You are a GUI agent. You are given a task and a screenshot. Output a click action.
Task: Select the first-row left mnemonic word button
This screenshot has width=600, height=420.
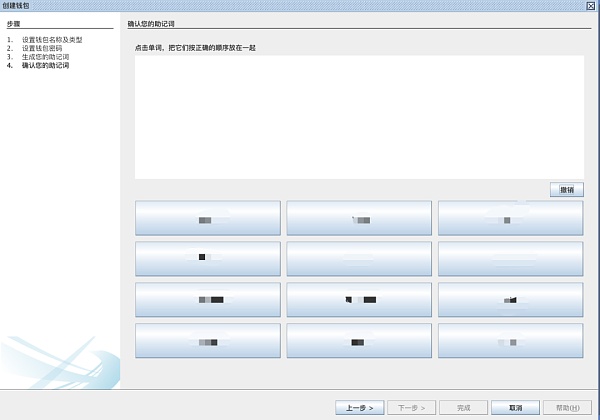click(207, 218)
